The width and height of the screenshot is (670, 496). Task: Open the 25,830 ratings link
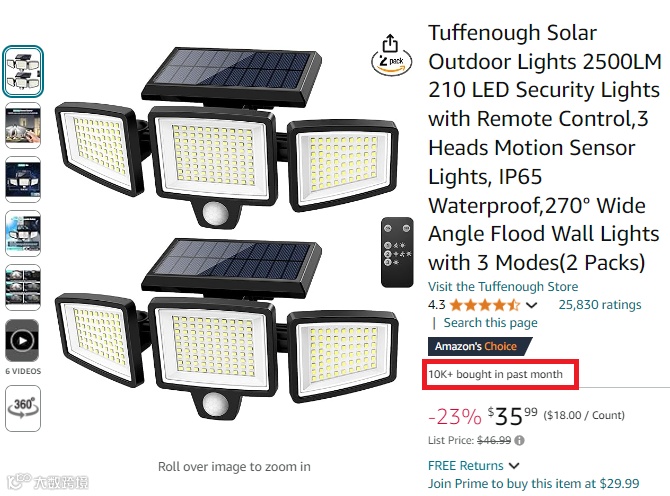point(599,305)
